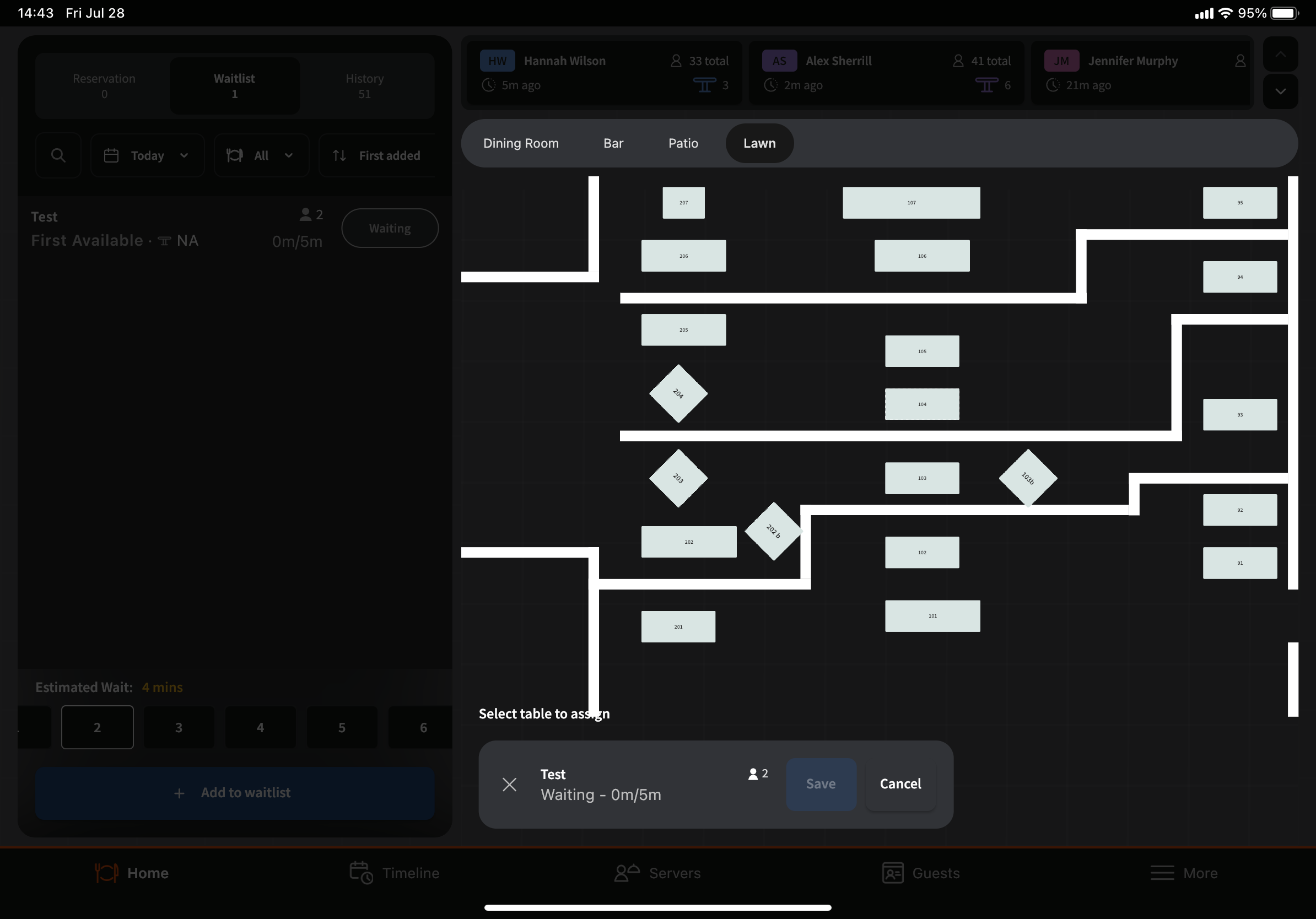Dismiss the assignment with the X icon
Image resolution: width=1316 pixels, height=919 pixels.
tap(509, 785)
